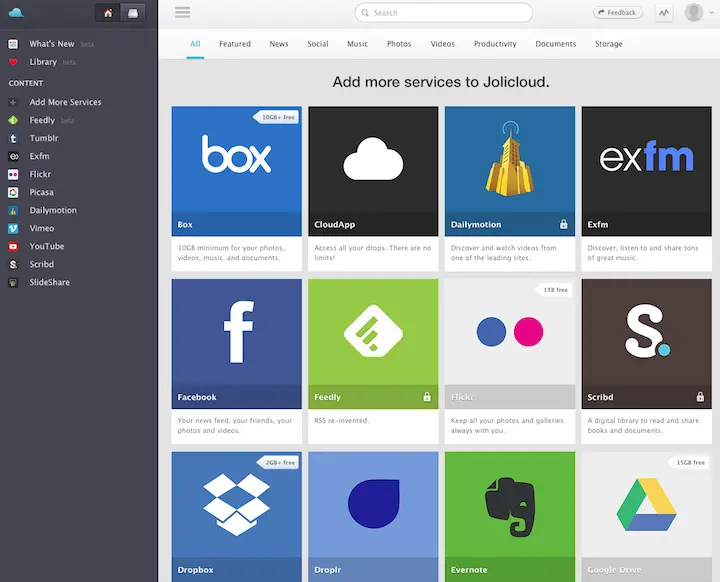Click the lock icon on Scribd tile
Screen dimensions: 720x582
click(700, 397)
